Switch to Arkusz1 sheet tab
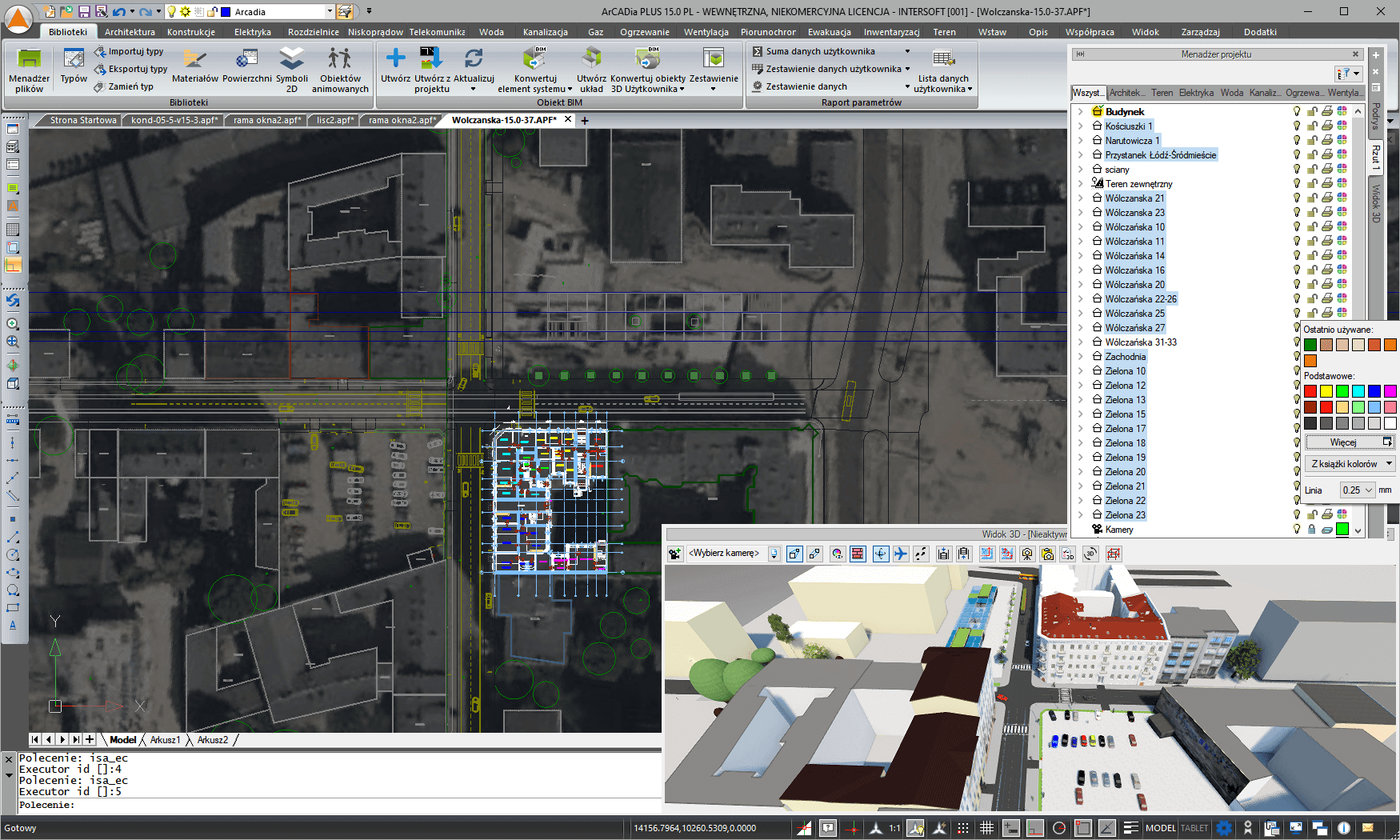1400x840 pixels. 165,740
